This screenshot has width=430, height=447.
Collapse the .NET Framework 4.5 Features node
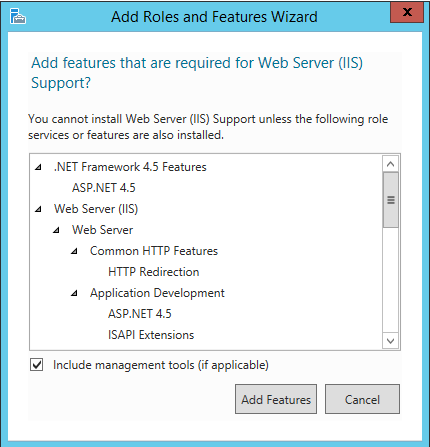[x=38, y=167]
